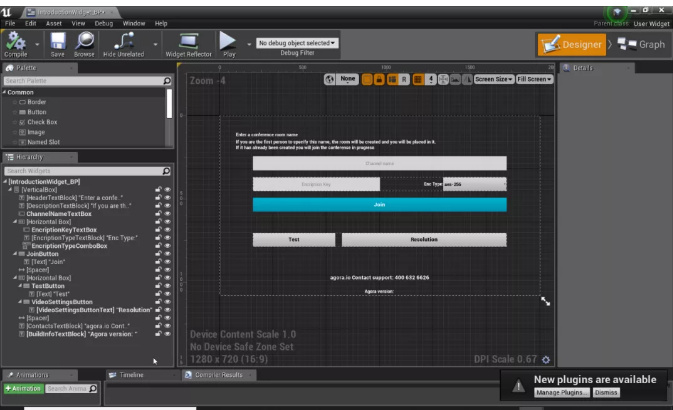Select the Check Box palette item
Image resolution: width=673 pixels, height=410 pixels.
[x=42, y=122]
